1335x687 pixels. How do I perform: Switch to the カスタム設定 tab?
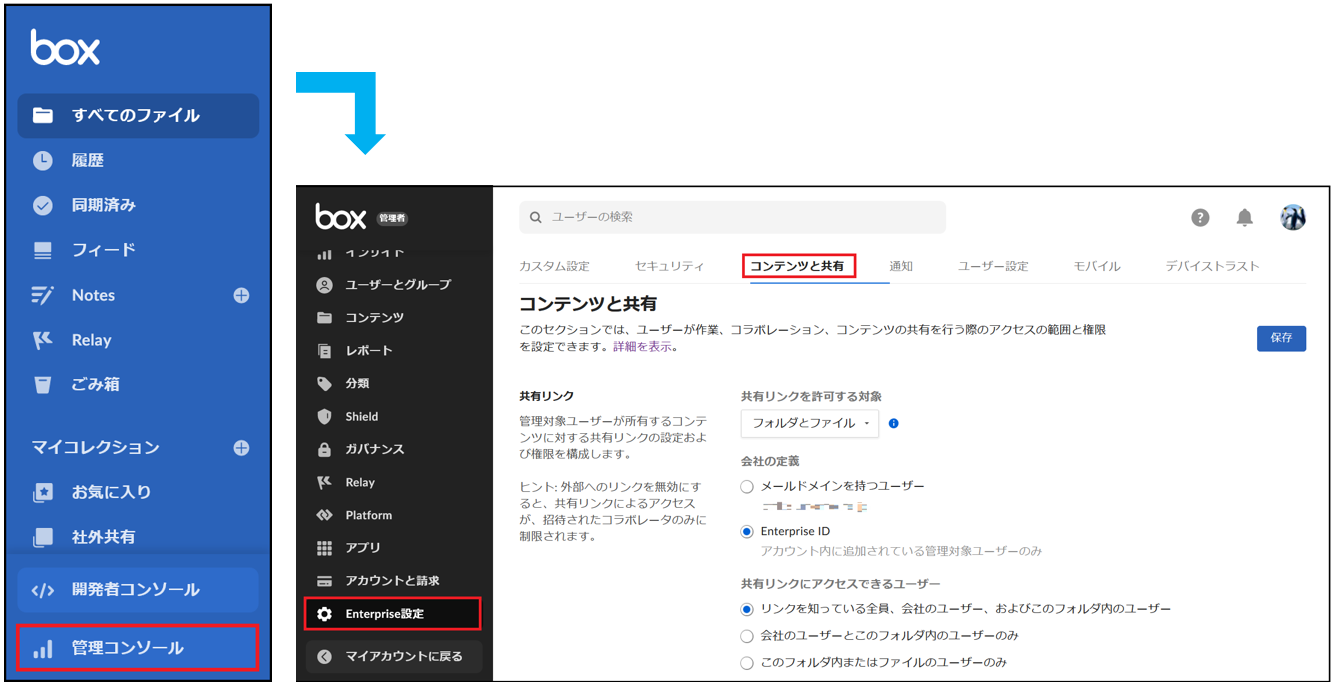click(x=554, y=266)
